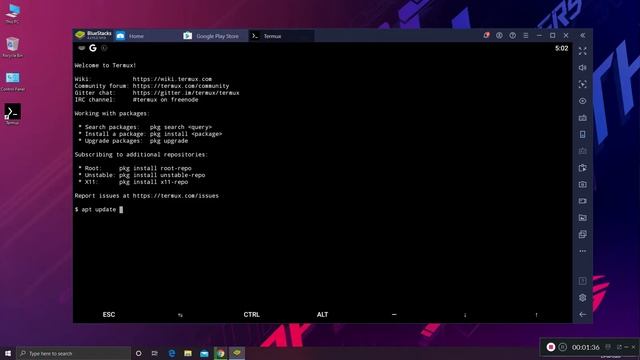Open Chrome from the taskbar
Viewport: 640px width, 360px height.
coord(220,353)
